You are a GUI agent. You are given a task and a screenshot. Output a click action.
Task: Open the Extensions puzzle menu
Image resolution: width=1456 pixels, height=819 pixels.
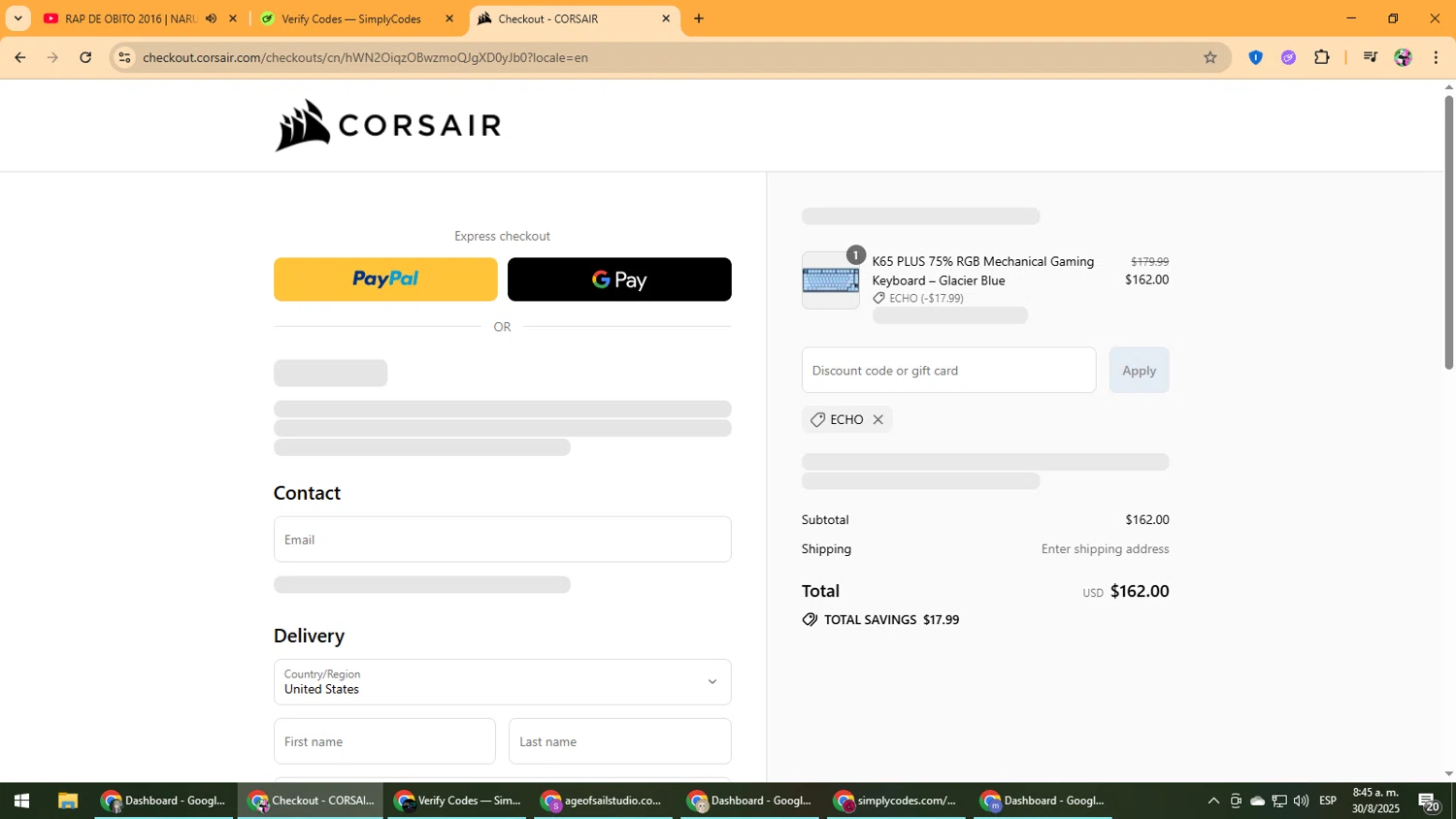(x=1321, y=57)
